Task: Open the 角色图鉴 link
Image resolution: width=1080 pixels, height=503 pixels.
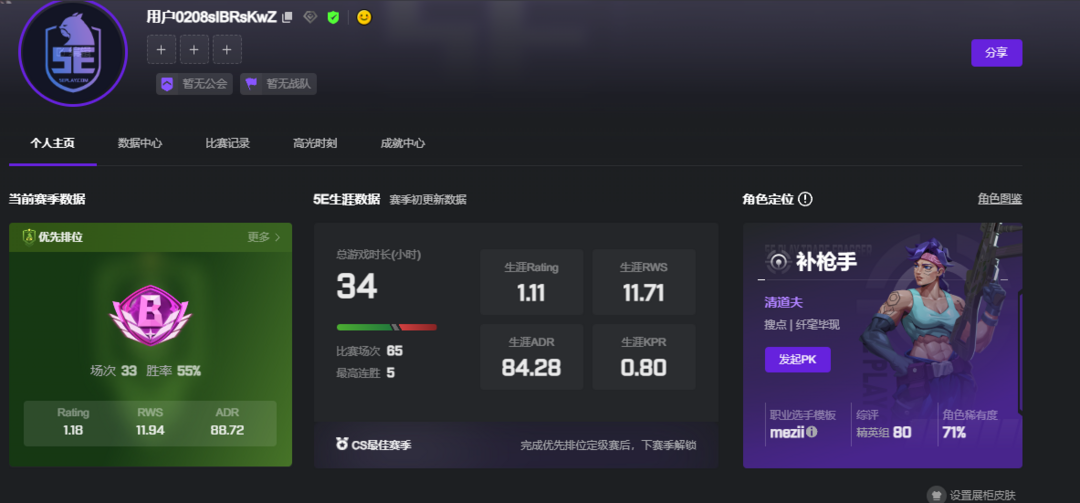Action: coord(999,199)
